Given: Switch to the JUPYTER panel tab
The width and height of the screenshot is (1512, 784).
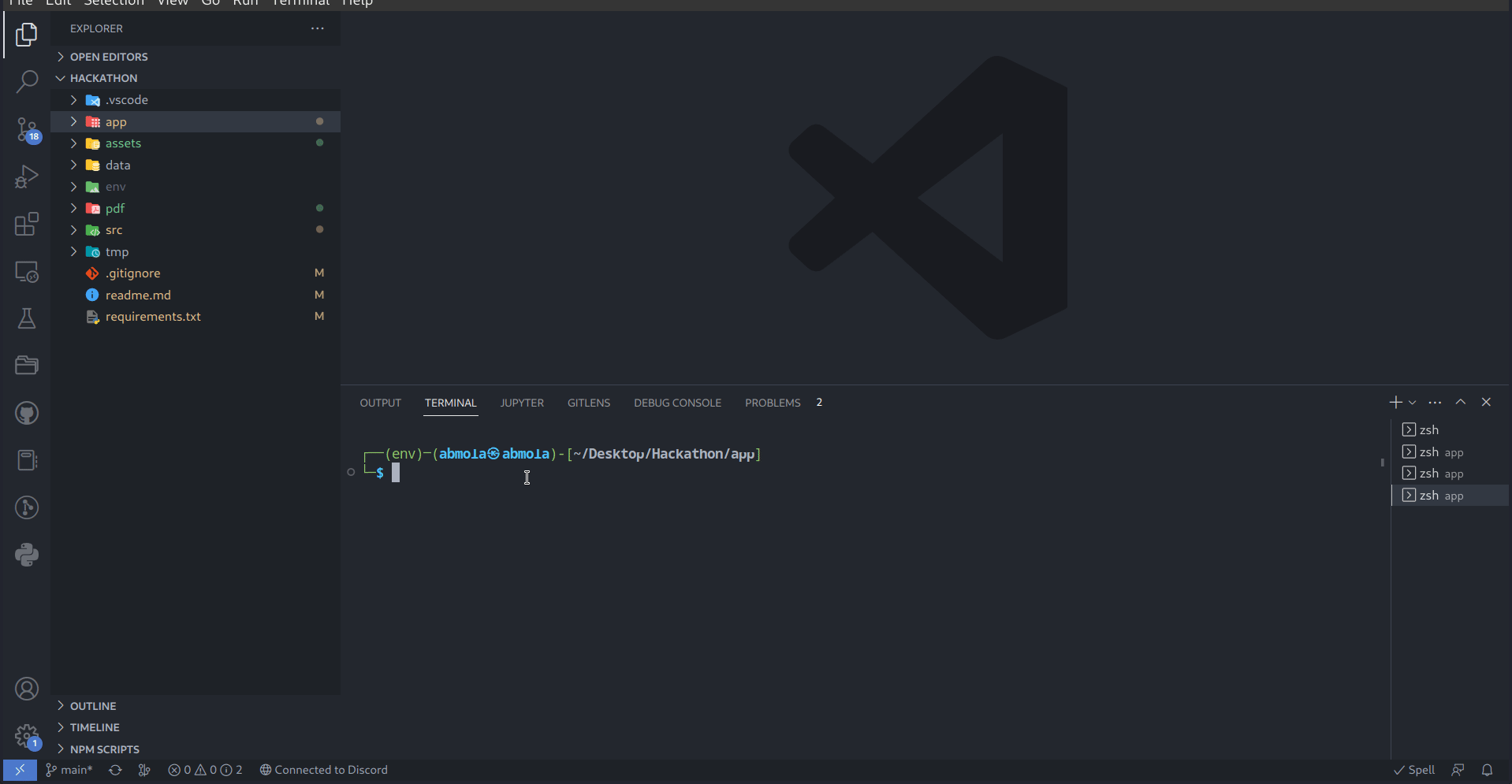Looking at the screenshot, I should pos(522,403).
